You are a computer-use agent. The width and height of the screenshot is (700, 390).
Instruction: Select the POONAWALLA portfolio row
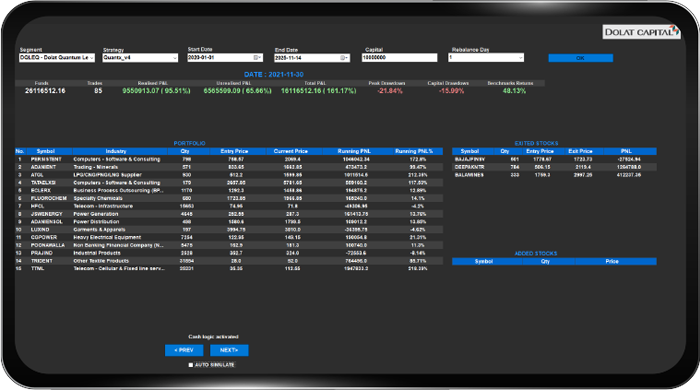[229, 245]
